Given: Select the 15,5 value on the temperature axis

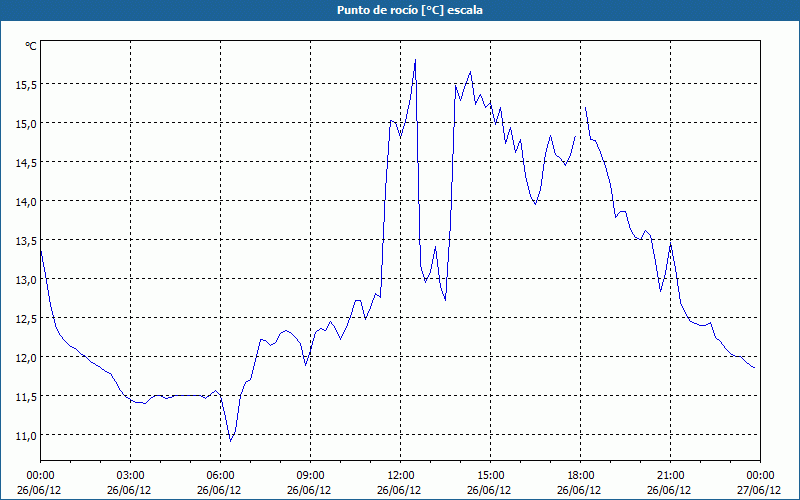Looking at the screenshot, I should tap(26, 85).
